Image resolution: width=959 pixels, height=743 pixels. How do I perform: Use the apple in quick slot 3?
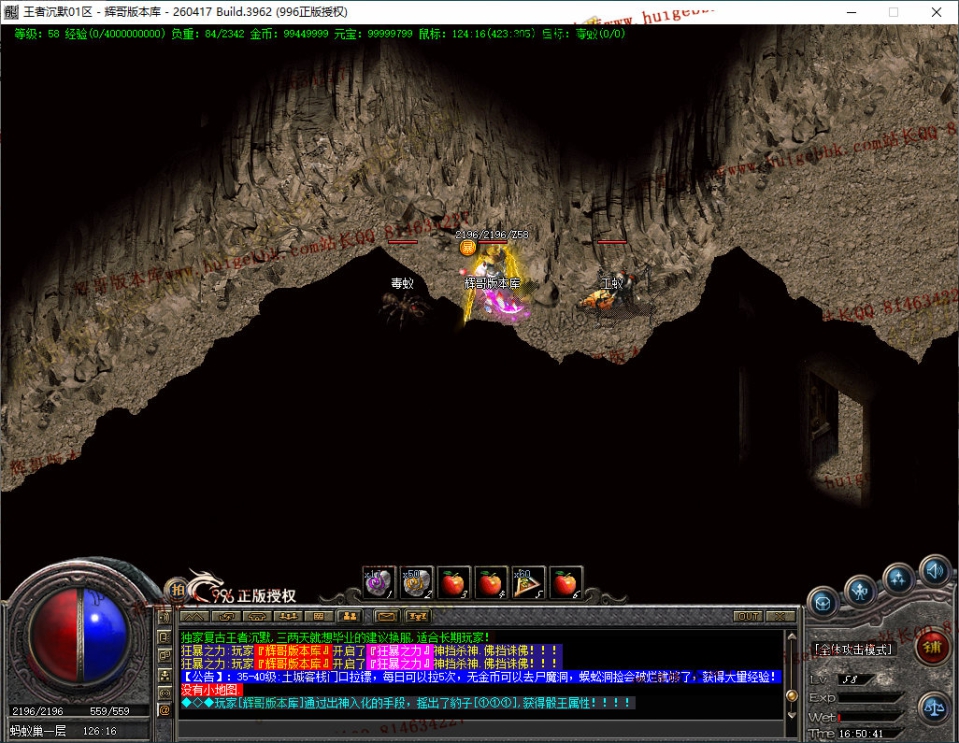[453, 583]
